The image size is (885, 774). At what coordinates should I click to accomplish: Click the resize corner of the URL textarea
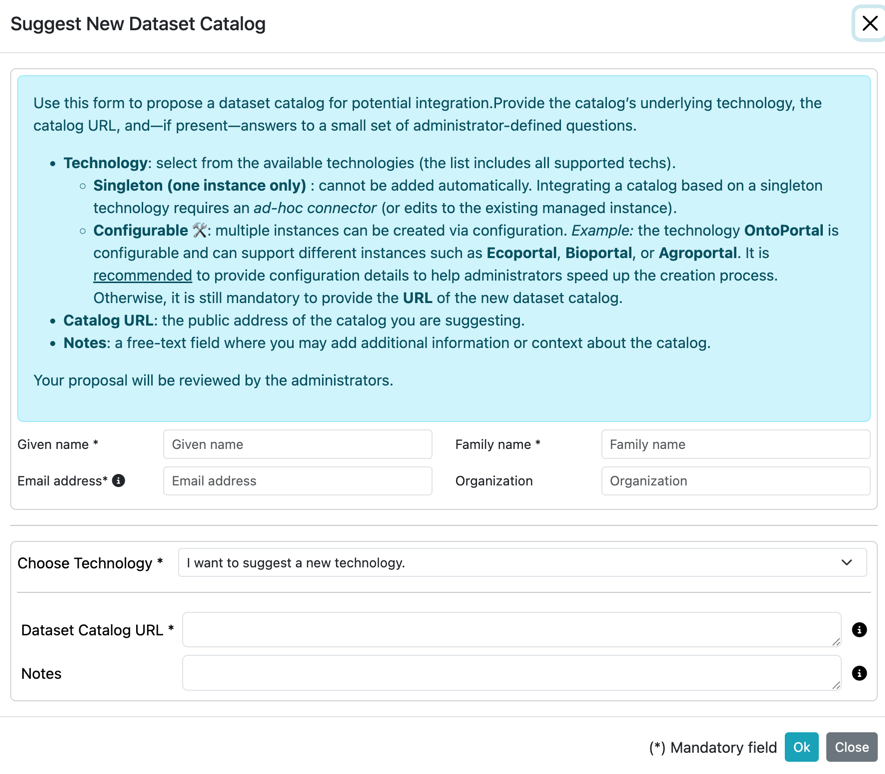click(x=836, y=642)
